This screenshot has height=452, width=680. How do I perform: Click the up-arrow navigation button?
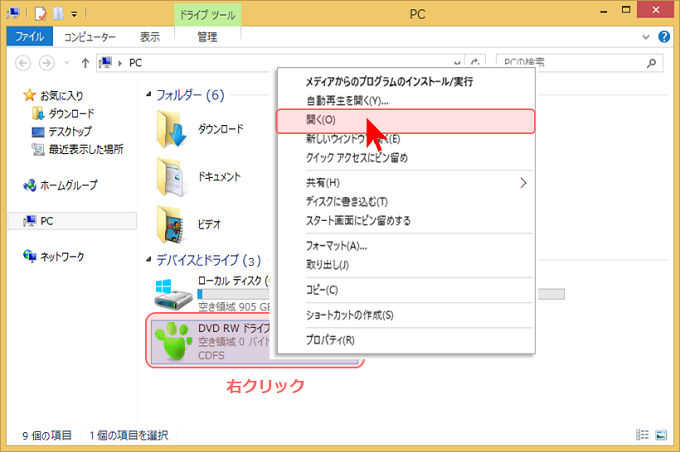pos(85,63)
